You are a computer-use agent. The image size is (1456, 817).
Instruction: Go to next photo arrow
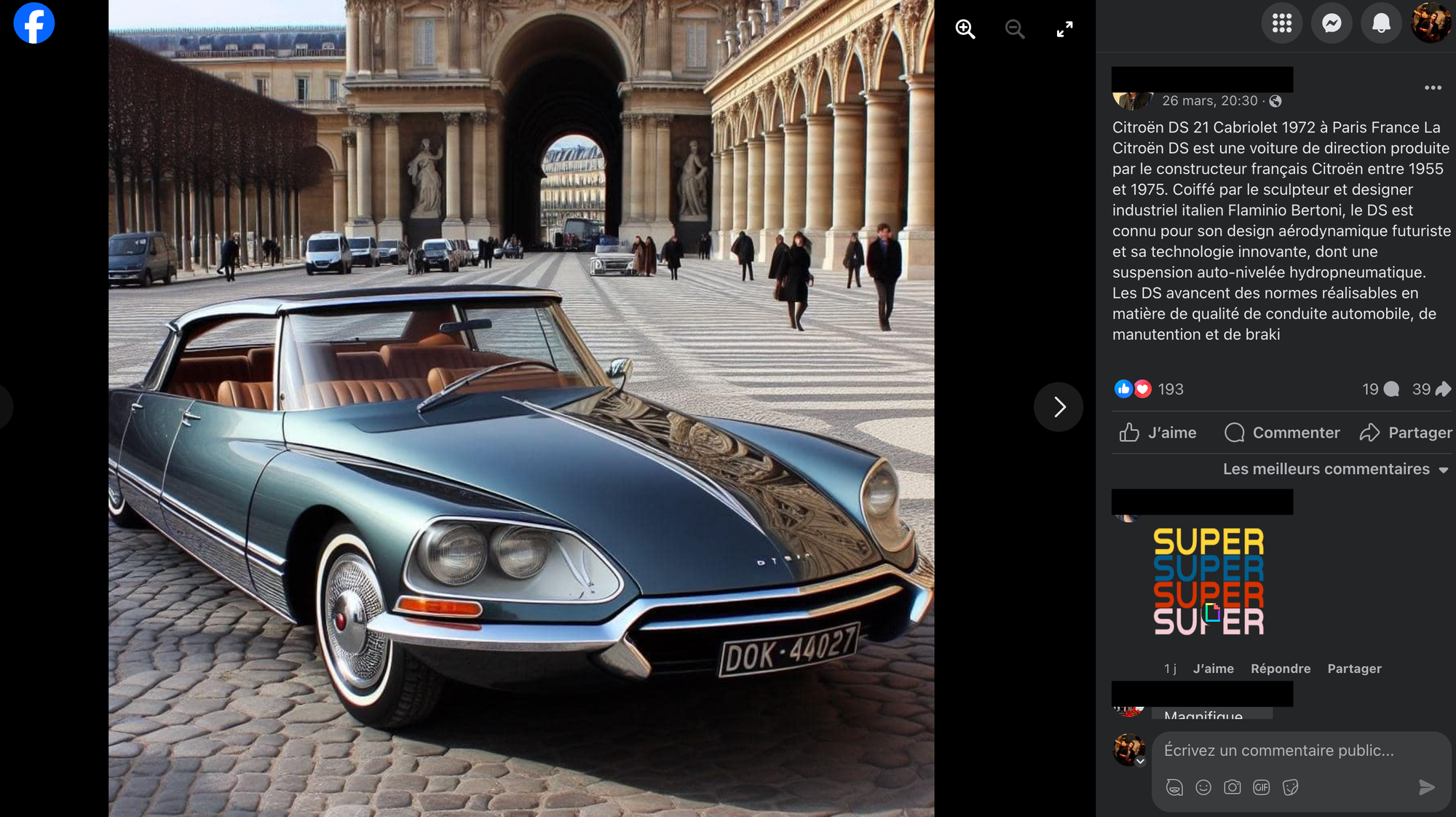click(x=1059, y=407)
